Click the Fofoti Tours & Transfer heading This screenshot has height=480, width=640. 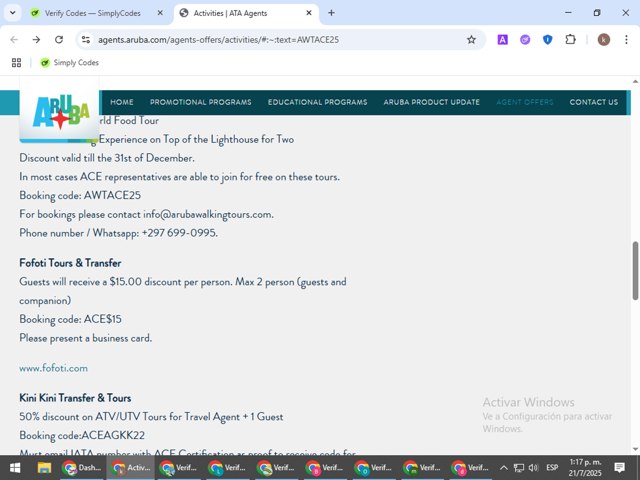(x=70, y=263)
